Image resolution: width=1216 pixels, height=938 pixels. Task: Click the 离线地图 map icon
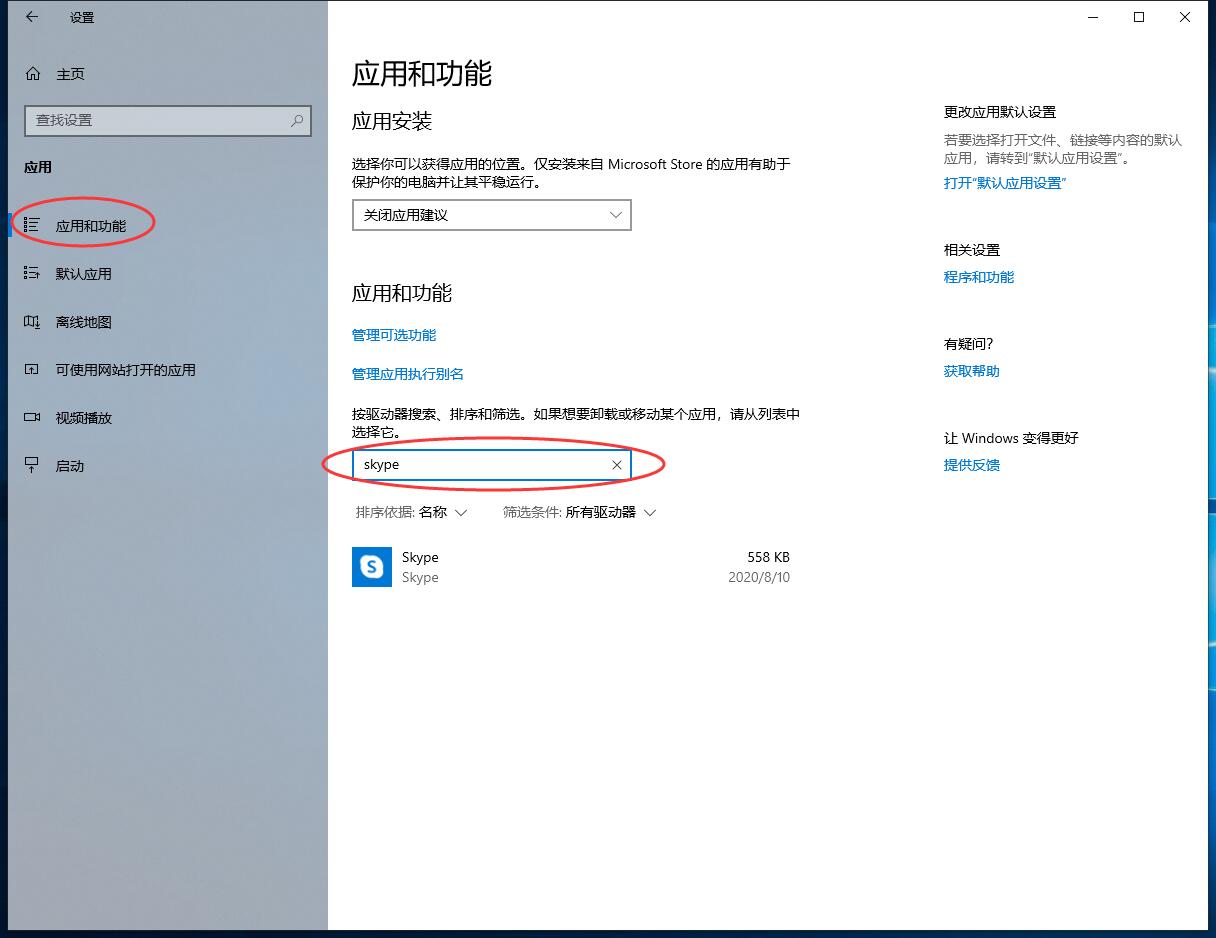(x=32, y=322)
